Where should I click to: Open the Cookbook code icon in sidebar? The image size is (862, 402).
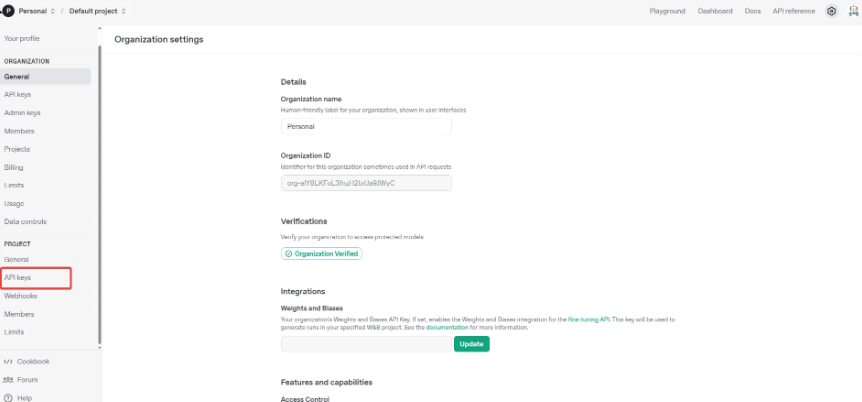8,362
